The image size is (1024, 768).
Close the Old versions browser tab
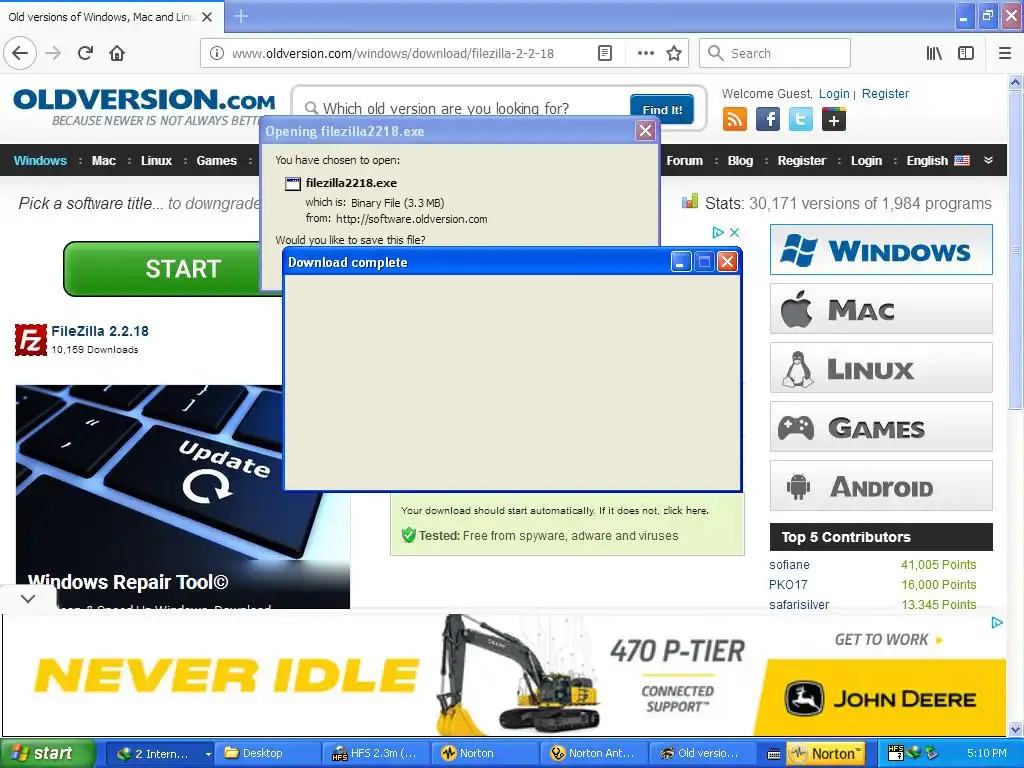(207, 17)
